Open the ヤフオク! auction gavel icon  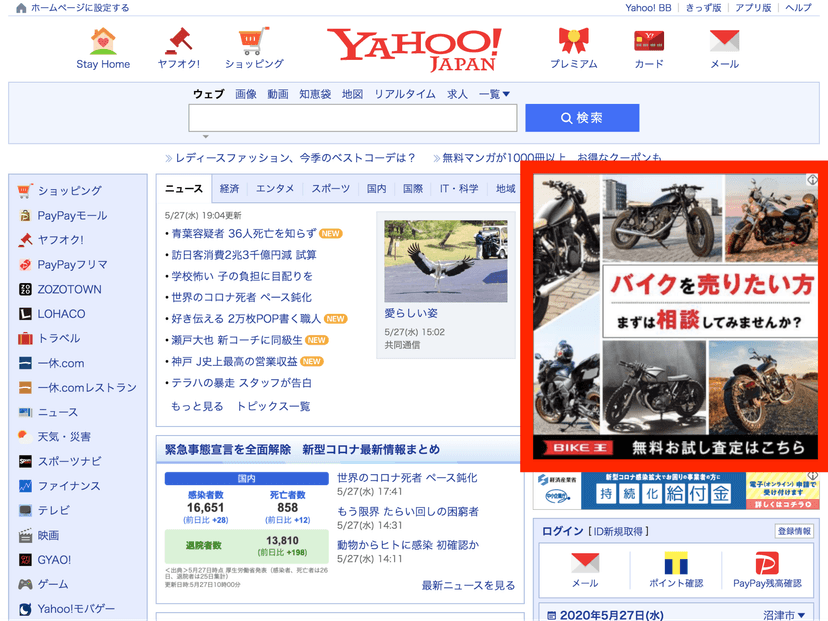(178, 41)
